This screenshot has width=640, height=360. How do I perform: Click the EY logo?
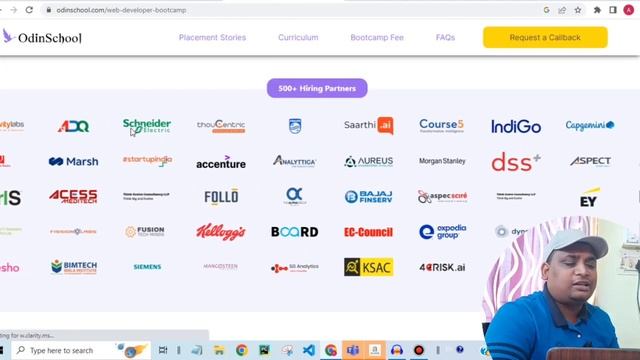(589, 198)
